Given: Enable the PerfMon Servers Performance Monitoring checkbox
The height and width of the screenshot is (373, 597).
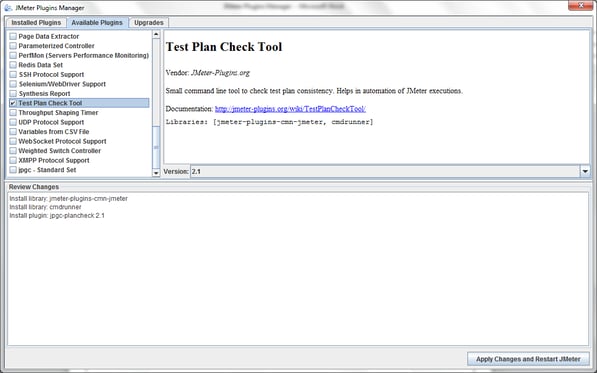Looking at the screenshot, I should point(13,55).
